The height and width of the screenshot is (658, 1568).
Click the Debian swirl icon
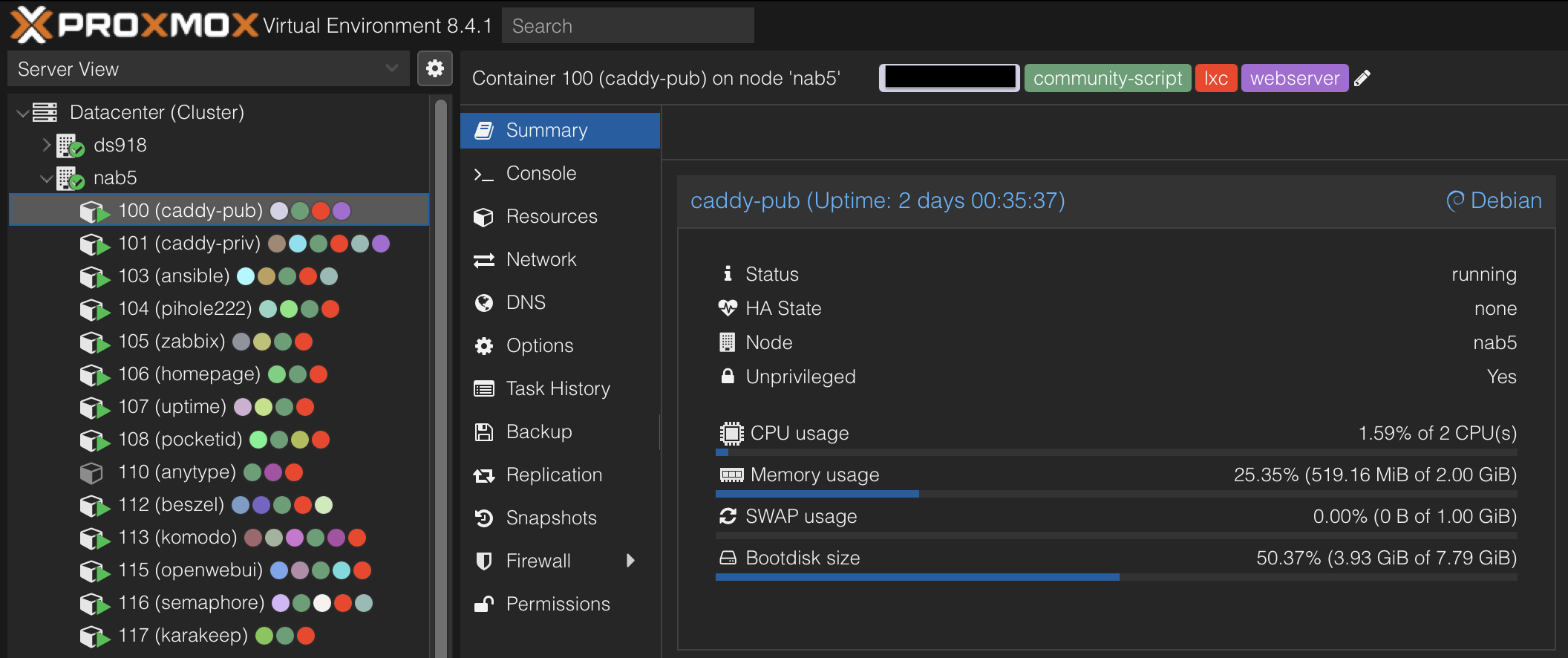[x=1456, y=201]
